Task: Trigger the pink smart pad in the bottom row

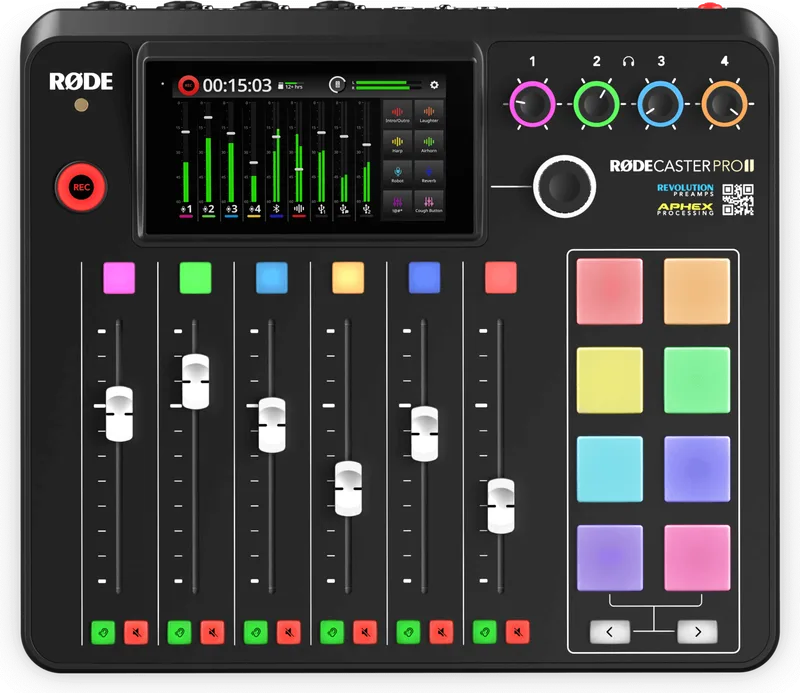Action: click(x=697, y=558)
